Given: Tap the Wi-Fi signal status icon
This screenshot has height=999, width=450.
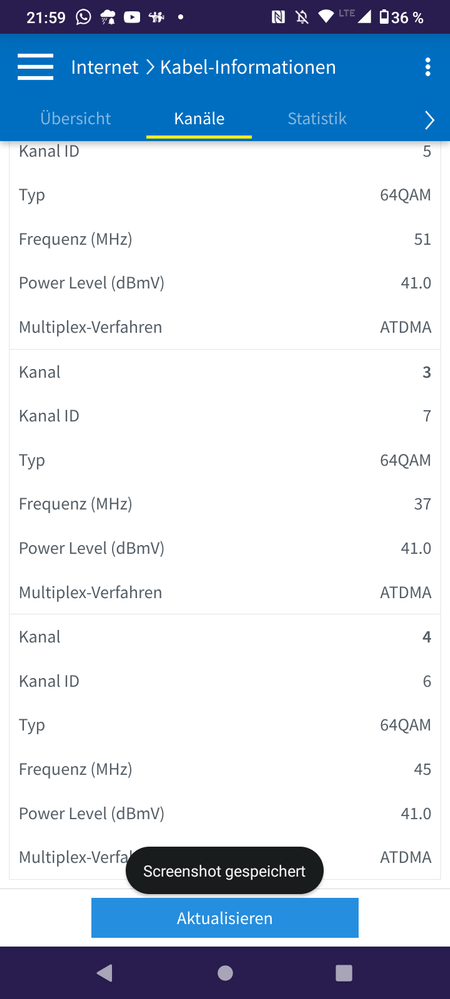Looking at the screenshot, I should pos(326,17).
